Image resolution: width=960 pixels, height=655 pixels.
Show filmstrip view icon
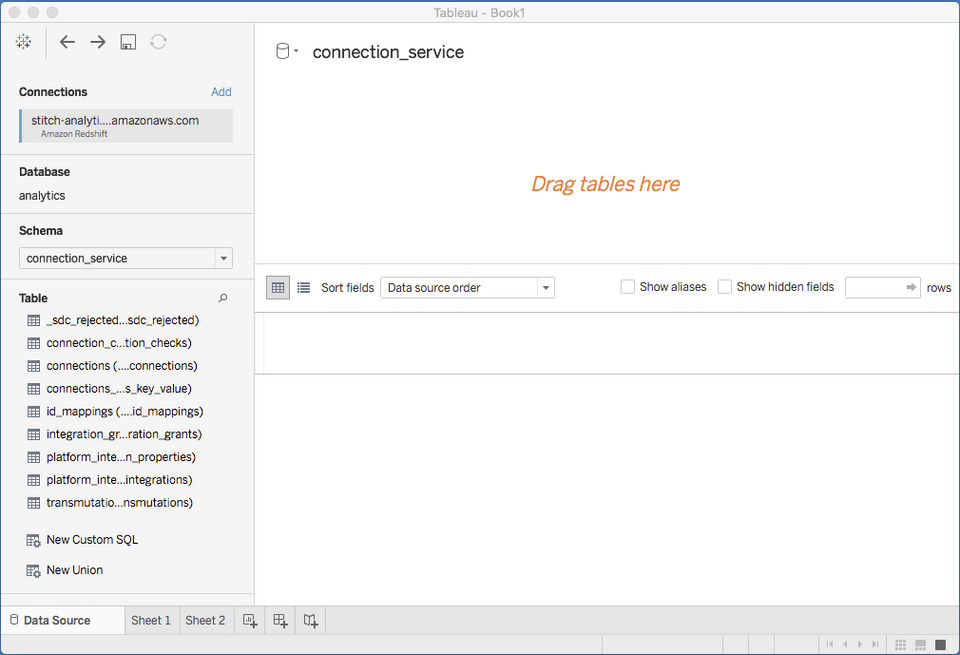click(920, 645)
